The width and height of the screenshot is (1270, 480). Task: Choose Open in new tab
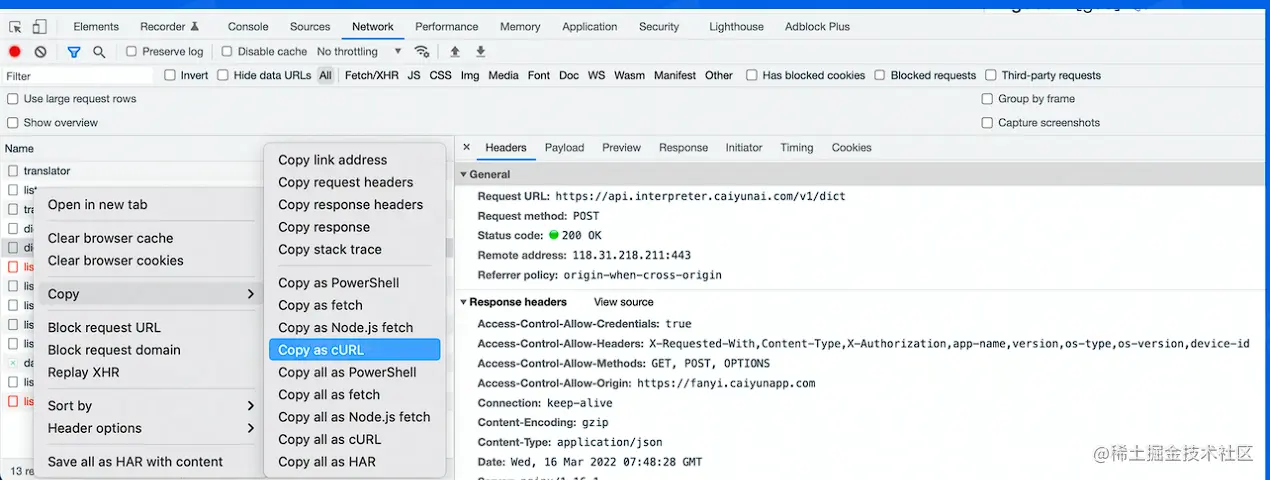point(151,205)
